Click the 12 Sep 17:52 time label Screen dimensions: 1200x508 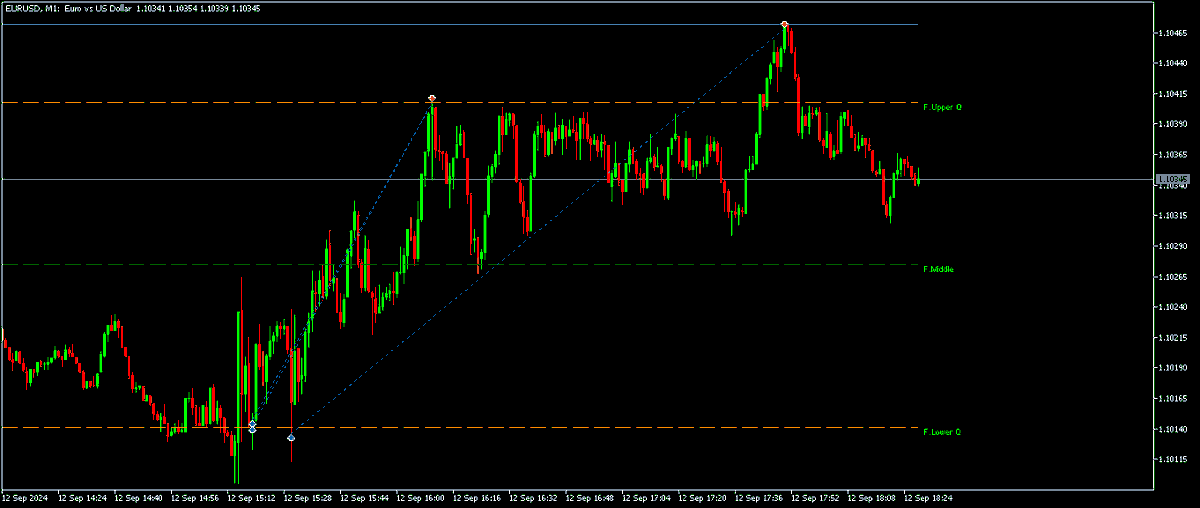pos(817,497)
